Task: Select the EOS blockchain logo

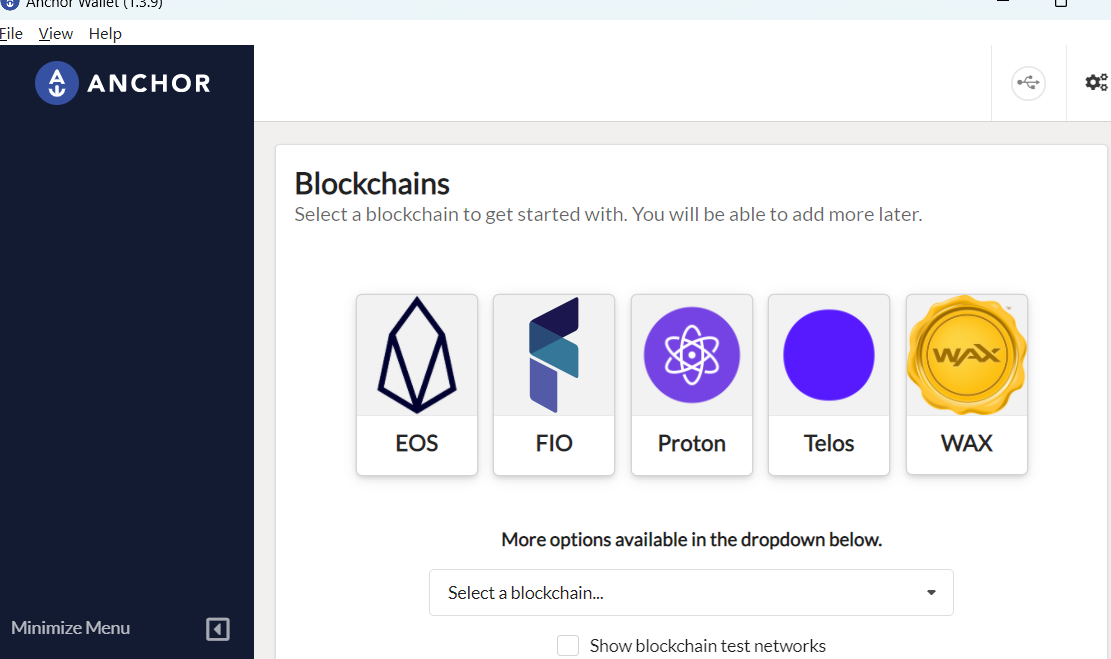Action: [x=416, y=355]
